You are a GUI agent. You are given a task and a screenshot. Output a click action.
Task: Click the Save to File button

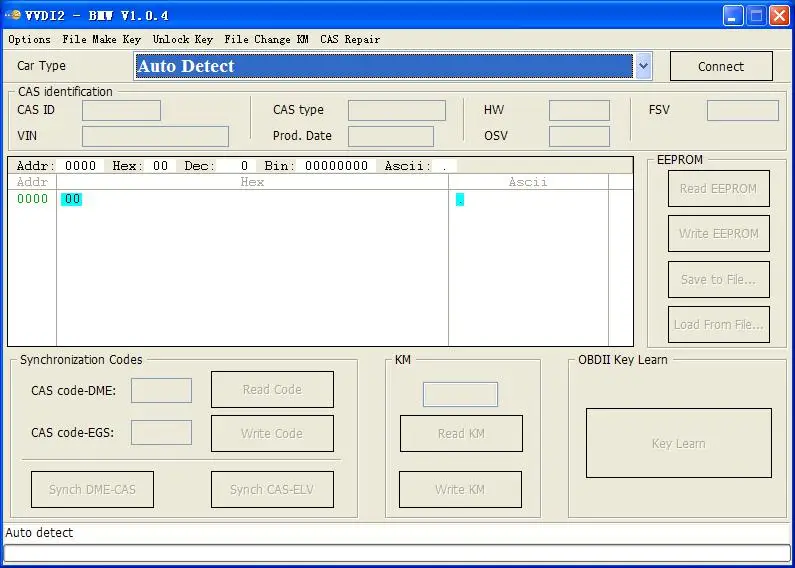[718, 279]
